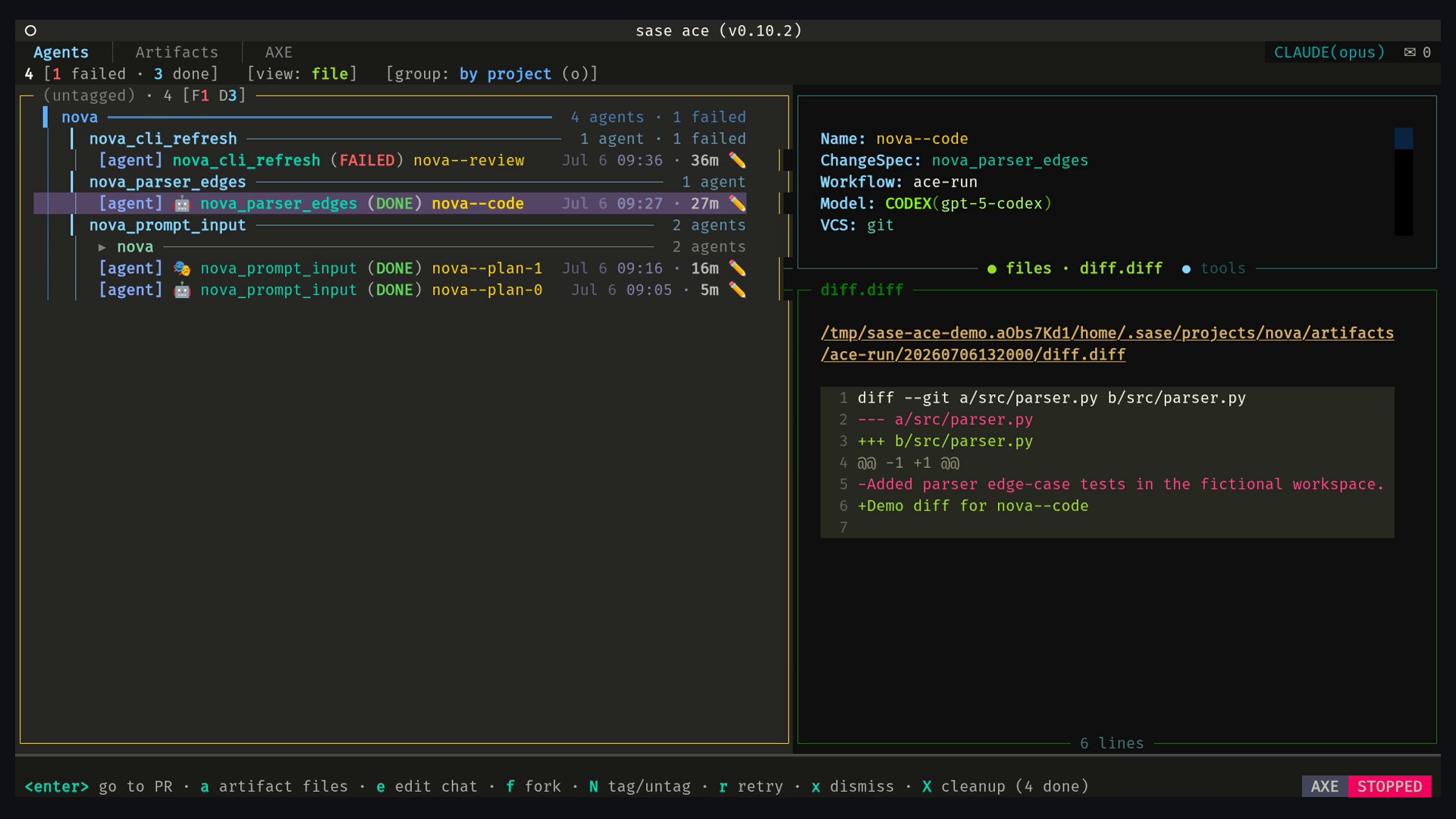
Task: Open the diff.diff file path link
Action: [1107, 344]
